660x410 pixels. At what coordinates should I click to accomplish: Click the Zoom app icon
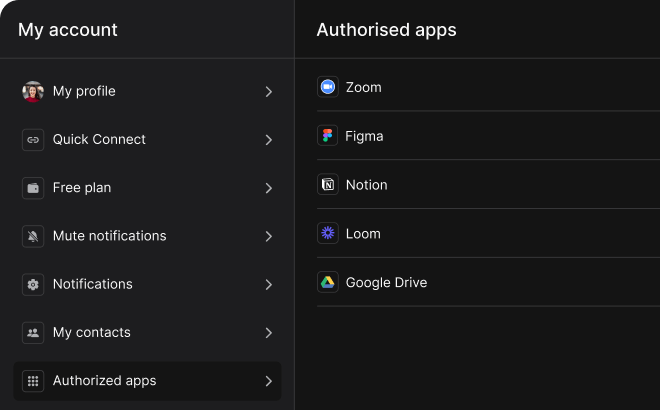point(327,87)
